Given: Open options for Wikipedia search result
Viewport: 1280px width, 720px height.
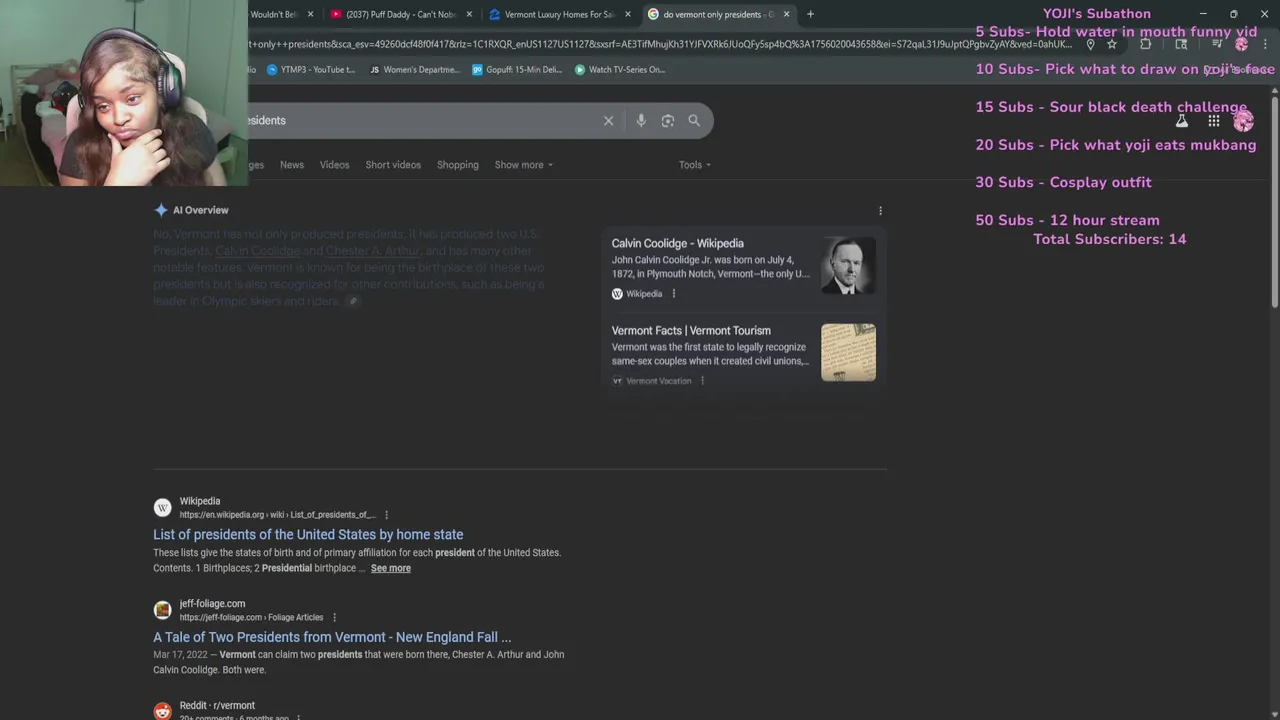Looking at the screenshot, I should point(386,515).
